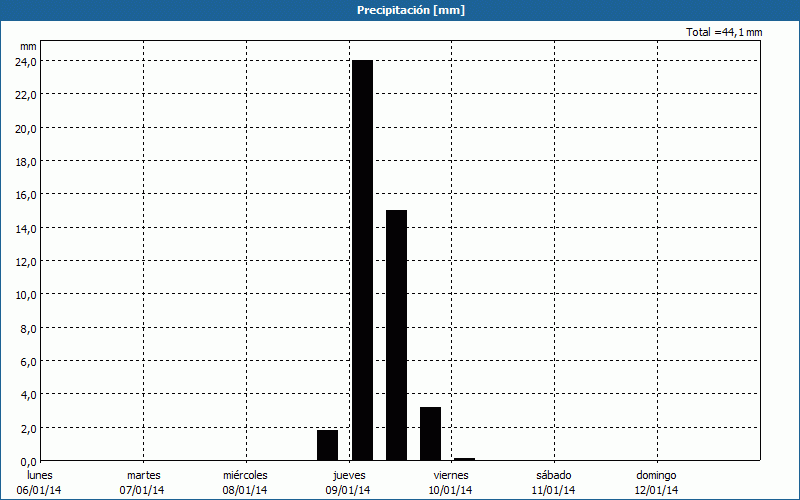
Task: Select the miércoles 08/01/14 date label
Action: (x=245, y=482)
